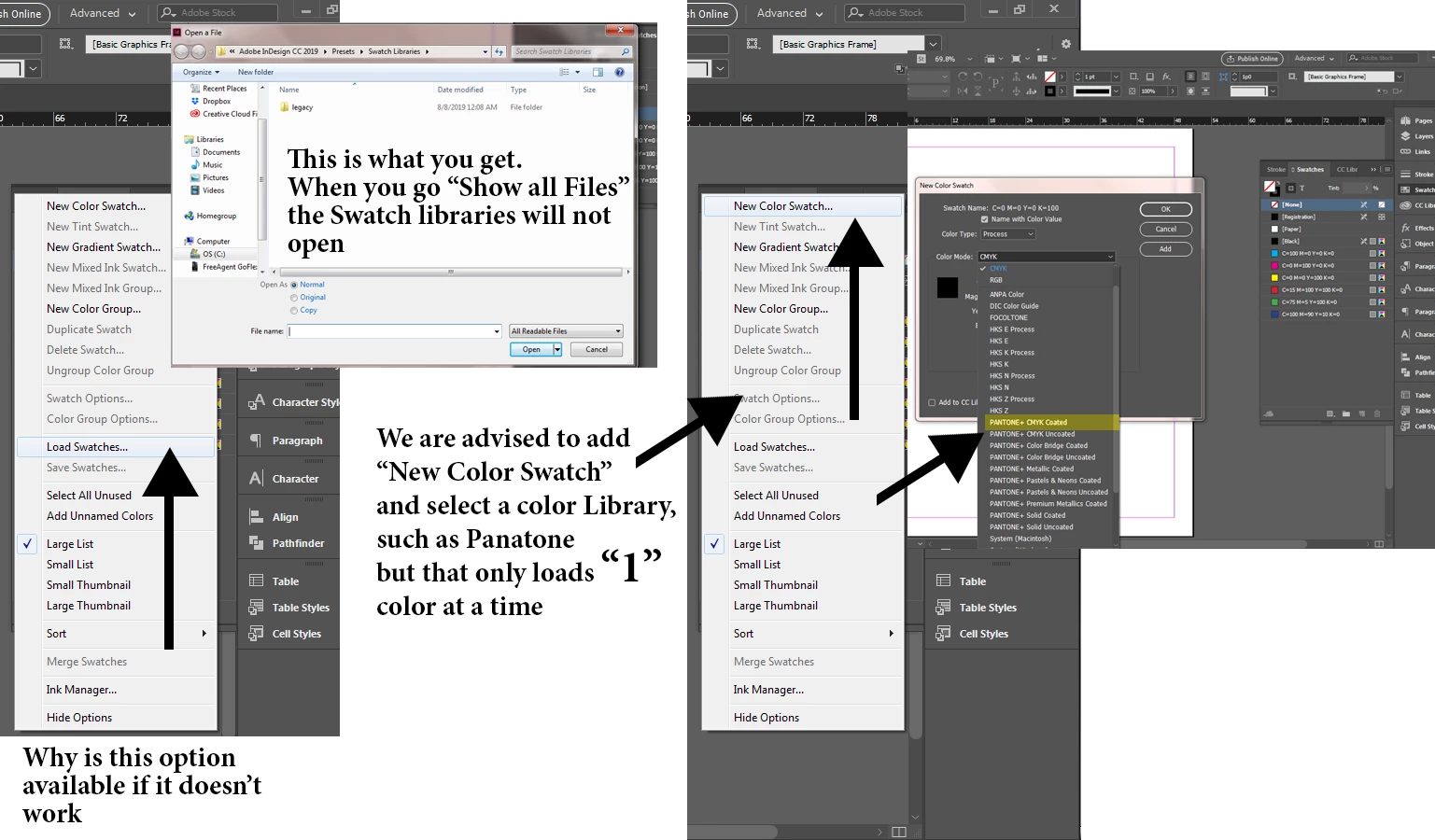Switch to the Stroke tab in Swatches panel
1435x840 pixels.
coord(1276,170)
